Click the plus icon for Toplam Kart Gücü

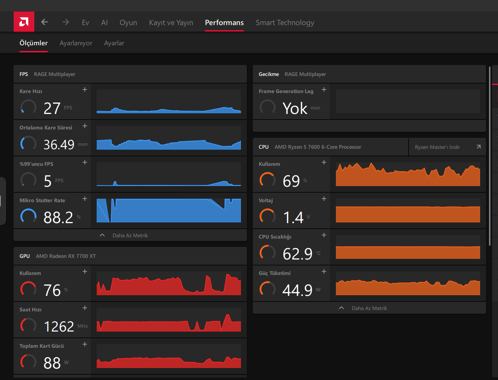click(x=85, y=344)
